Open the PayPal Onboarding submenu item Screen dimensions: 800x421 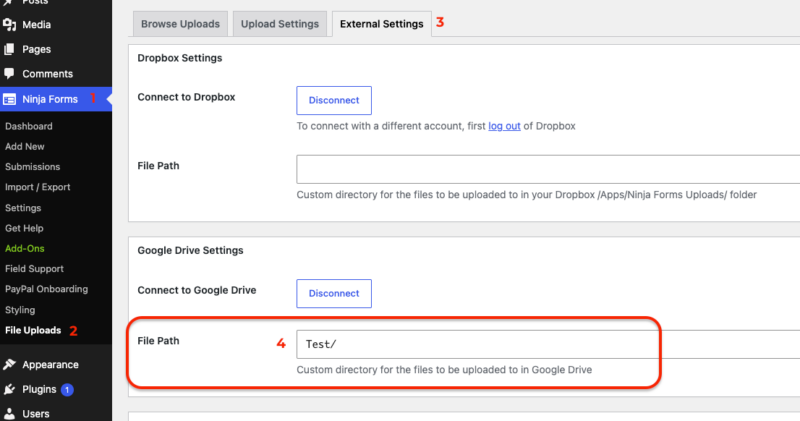click(x=46, y=289)
